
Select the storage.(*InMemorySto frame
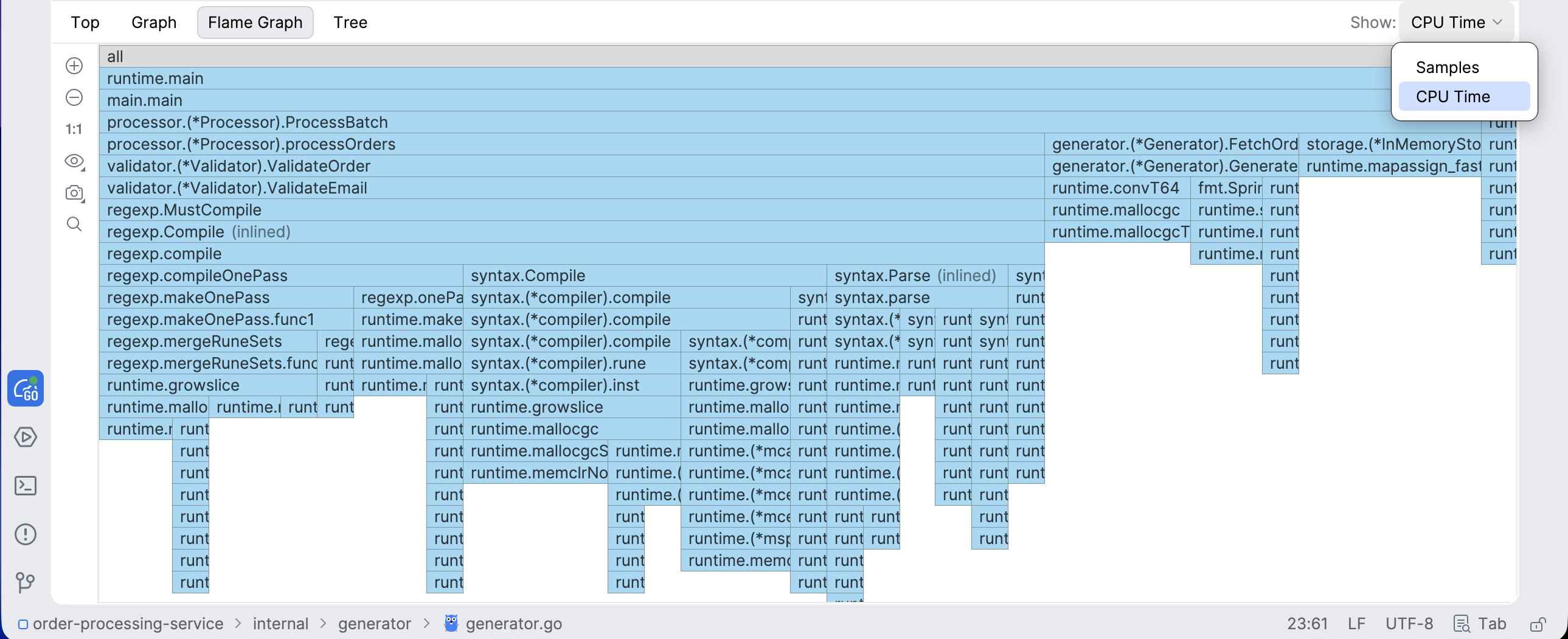1390,144
